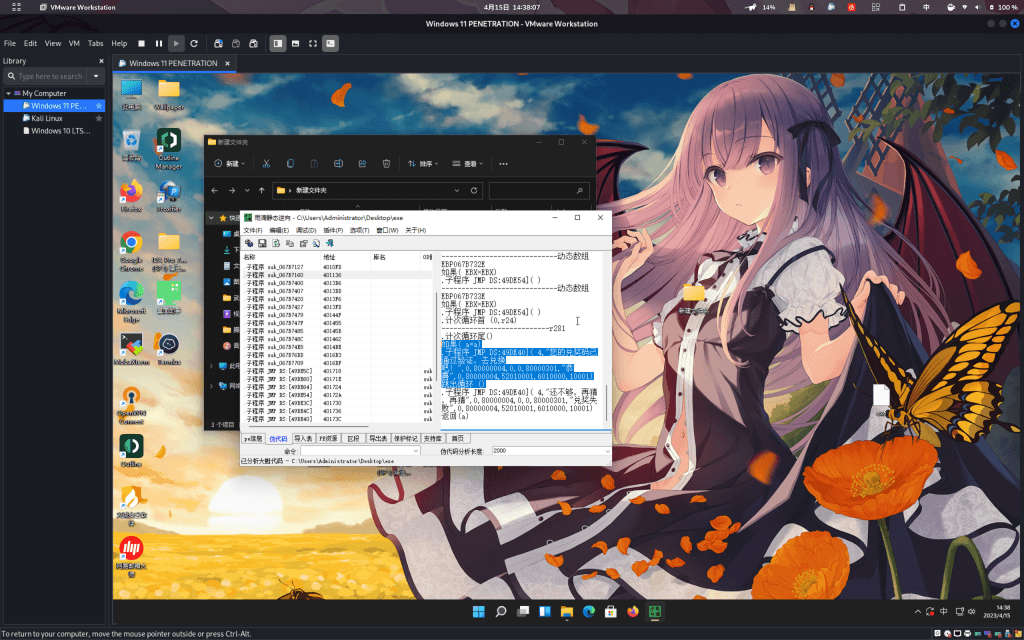Click the Explorer search box
Screen dimensions: 1024x640
click(x=539, y=191)
